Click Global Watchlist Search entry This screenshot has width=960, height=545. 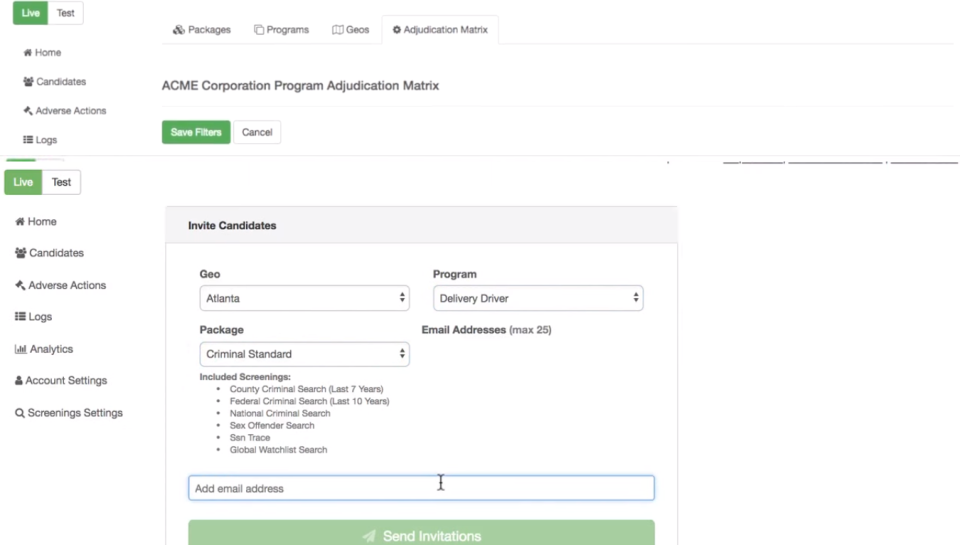coord(279,450)
